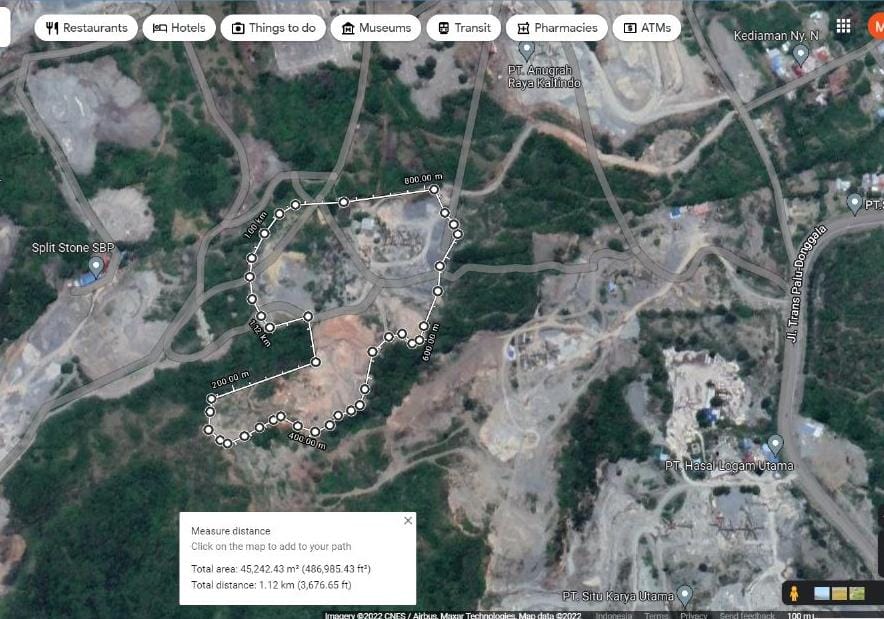Open the Terms link in footer
This screenshot has height=619, width=884.
656,615
